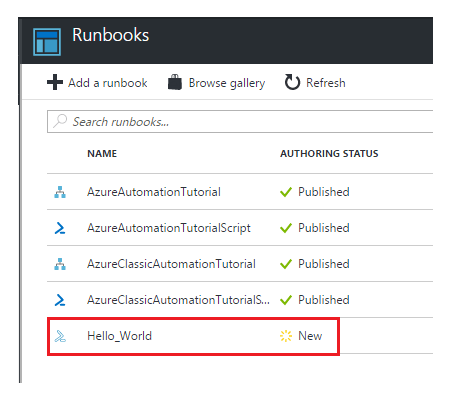Click the graphical runbook icon for AzureClassicAutomationTutorial
455x393 pixels.
[x=60, y=264]
